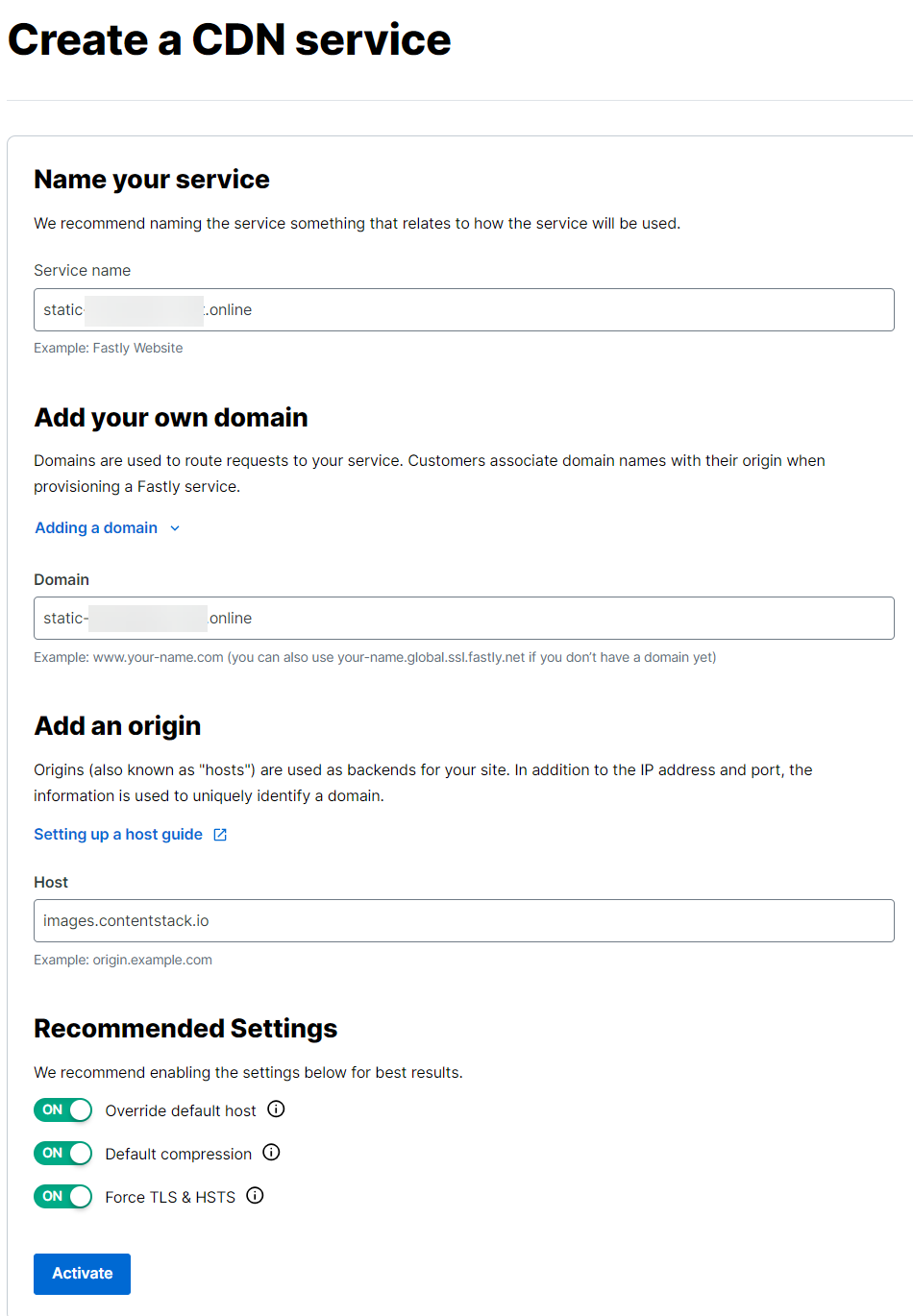This screenshot has height=1316, width=913.
Task: Turn off the Default compression switch
Action: pyautogui.click(x=63, y=1154)
